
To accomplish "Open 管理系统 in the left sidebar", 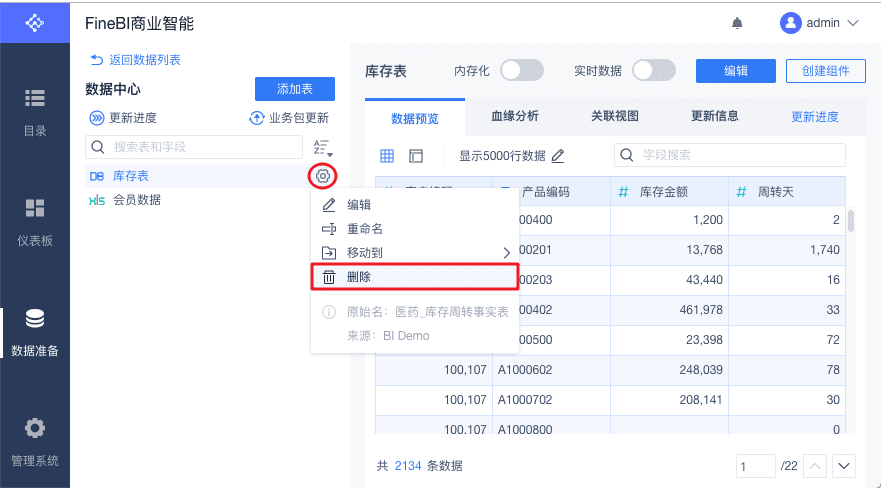I will (35, 441).
